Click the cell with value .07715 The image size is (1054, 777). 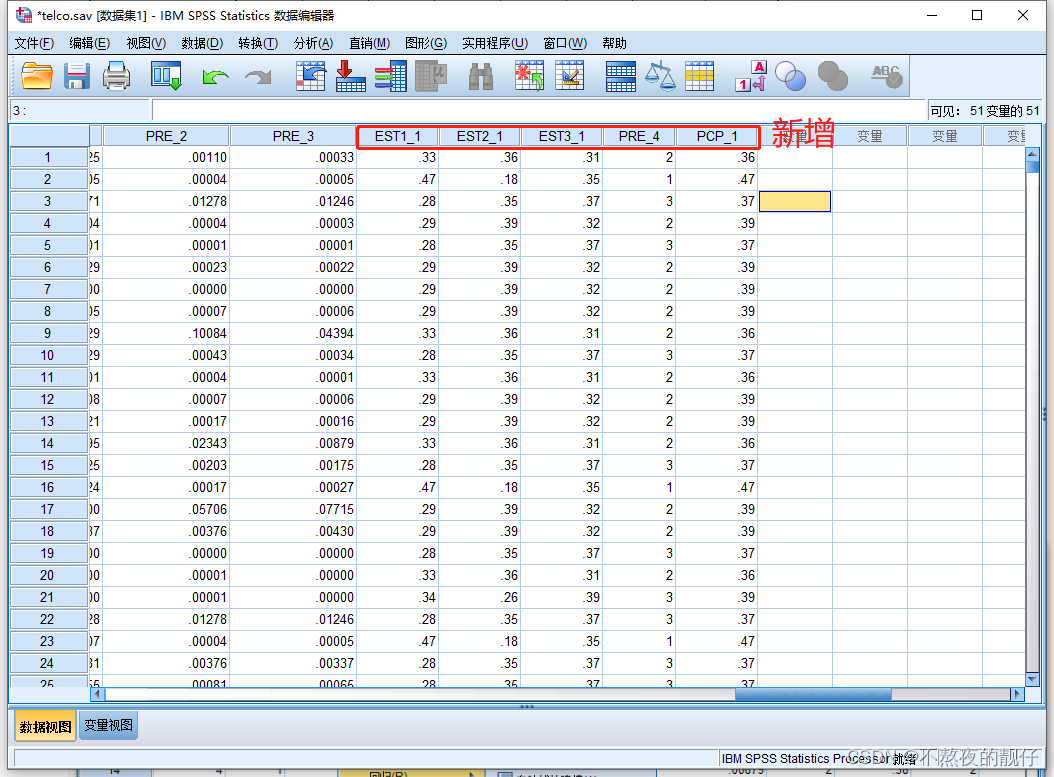[293, 509]
